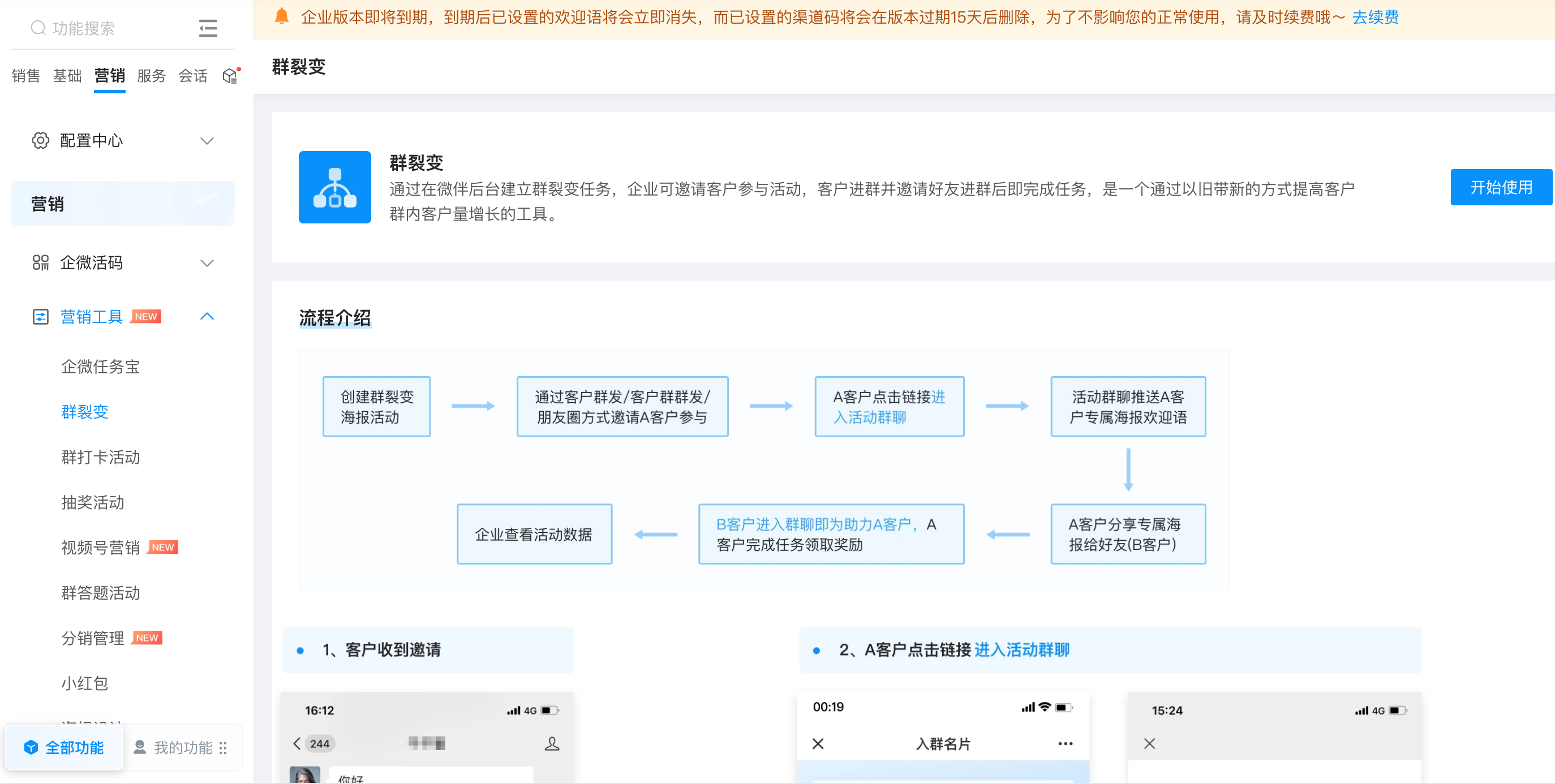
Task: Click the 我的功能 person icon
Action: tap(139, 747)
